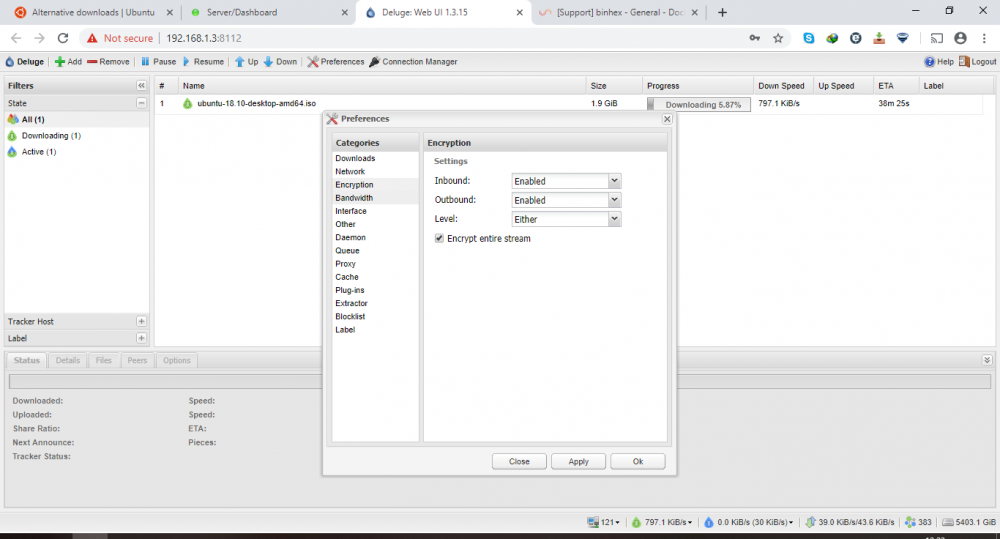Click the Remove torrent toolbar button
The width and height of the screenshot is (1000, 539).
tap(108, 62)
